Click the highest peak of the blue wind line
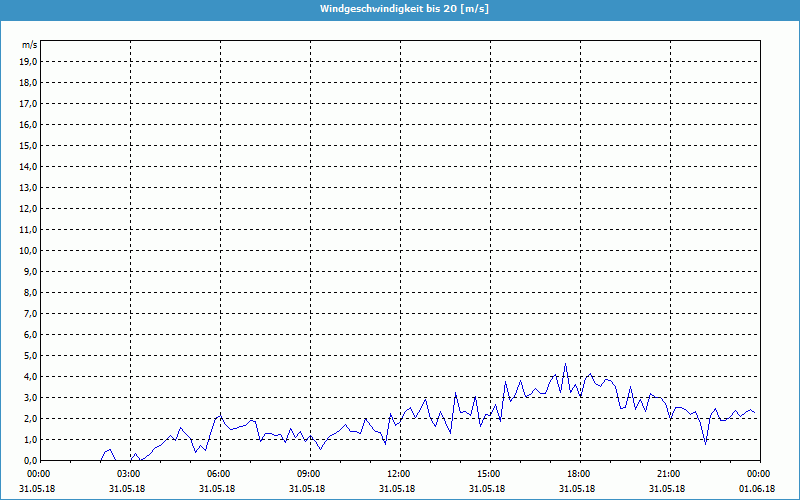This screenshot has height=500, width=800. click(565, 364)
